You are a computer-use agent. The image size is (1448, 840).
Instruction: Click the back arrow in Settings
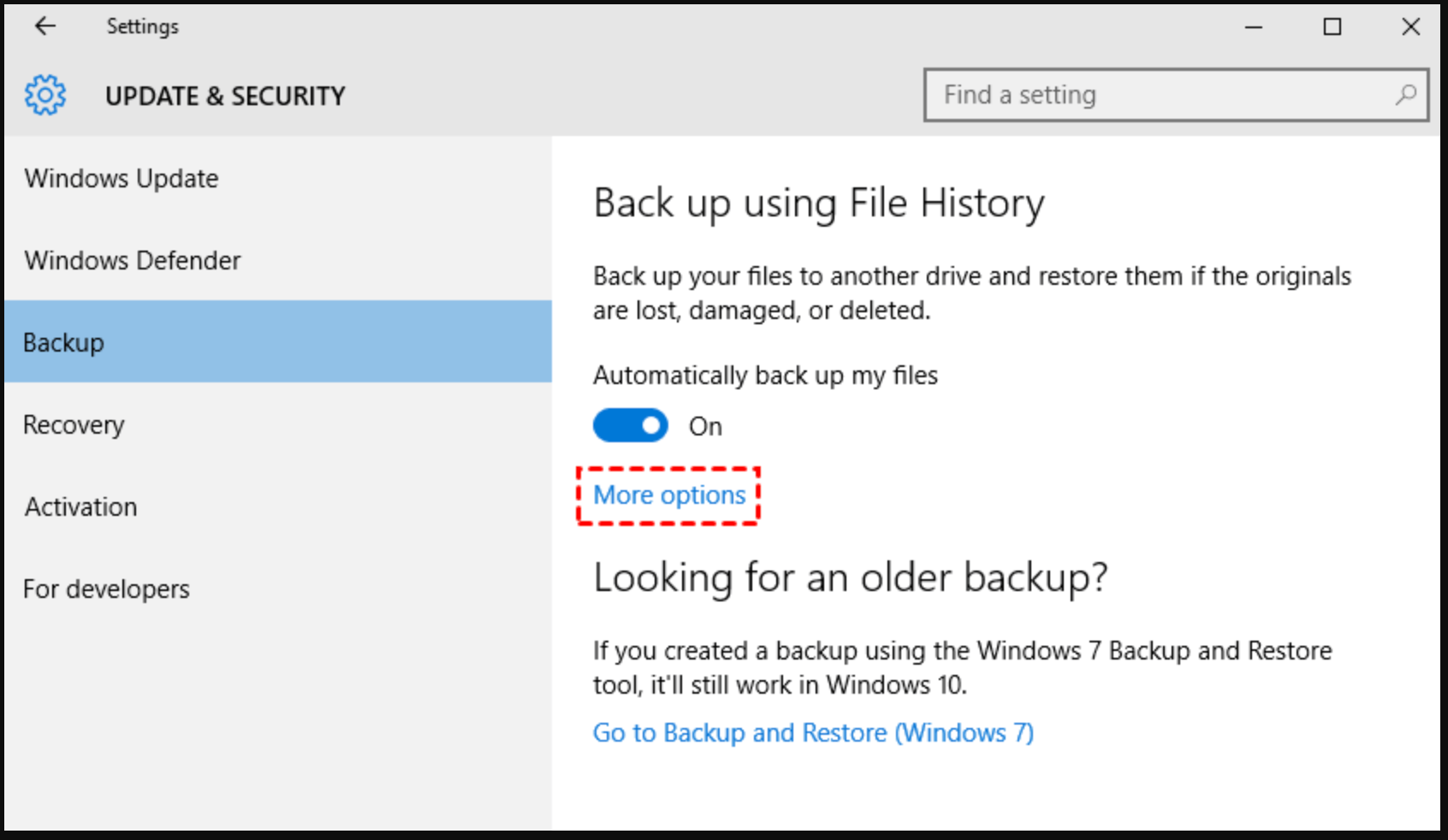(x=44, y=26)
